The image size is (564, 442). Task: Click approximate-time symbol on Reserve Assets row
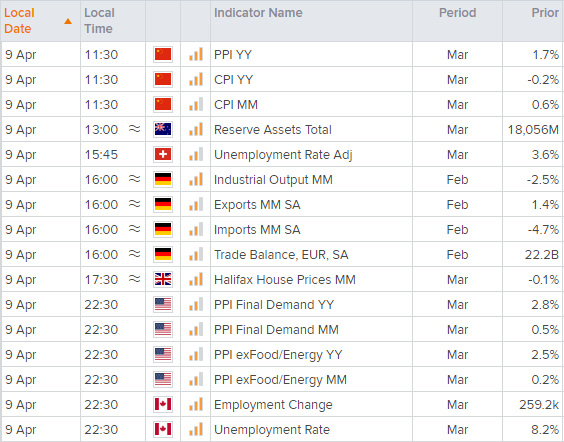(x=134, y=128)
